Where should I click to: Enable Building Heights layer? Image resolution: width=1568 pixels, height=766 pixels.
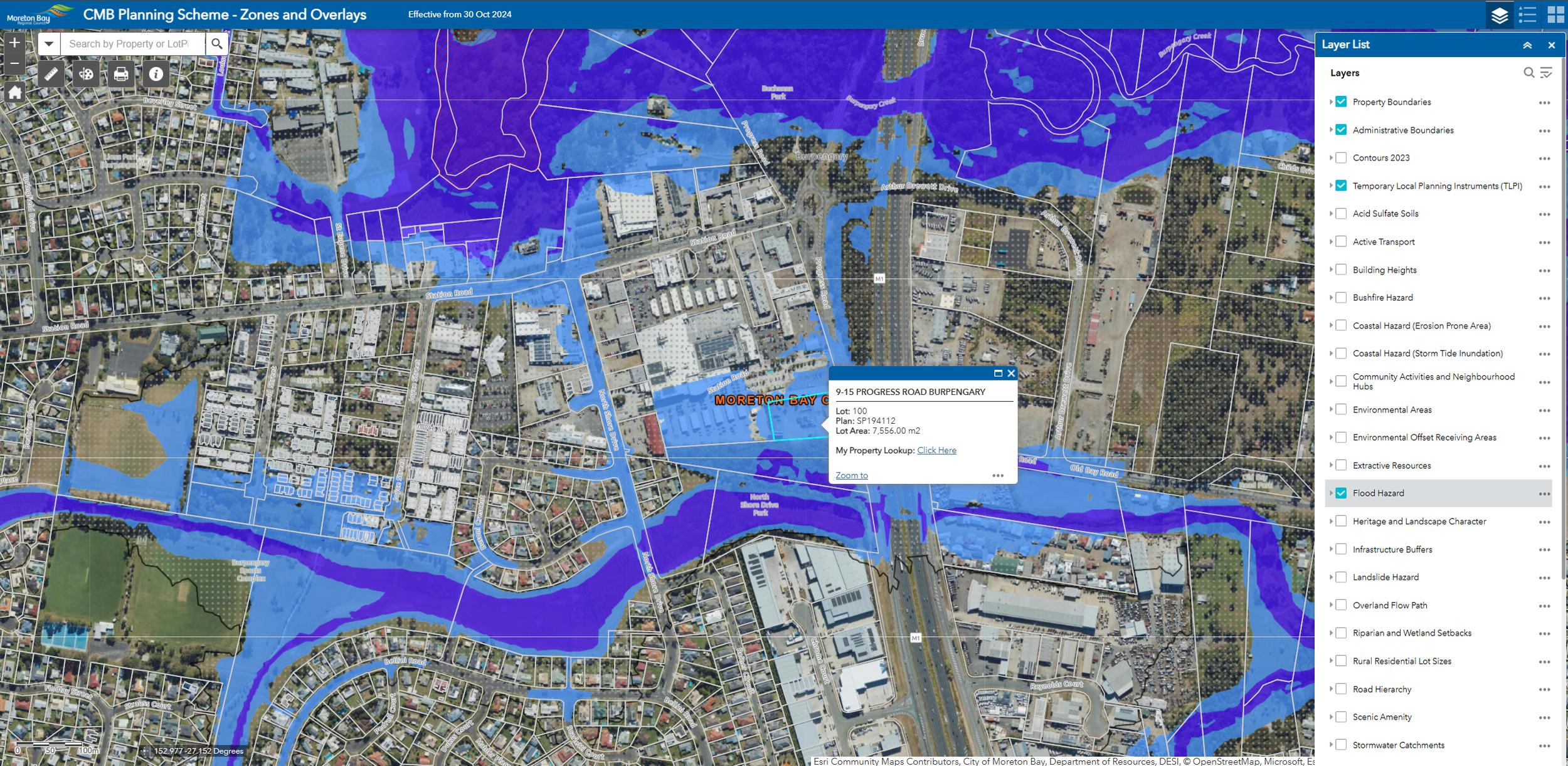(x=1341, y=270)
